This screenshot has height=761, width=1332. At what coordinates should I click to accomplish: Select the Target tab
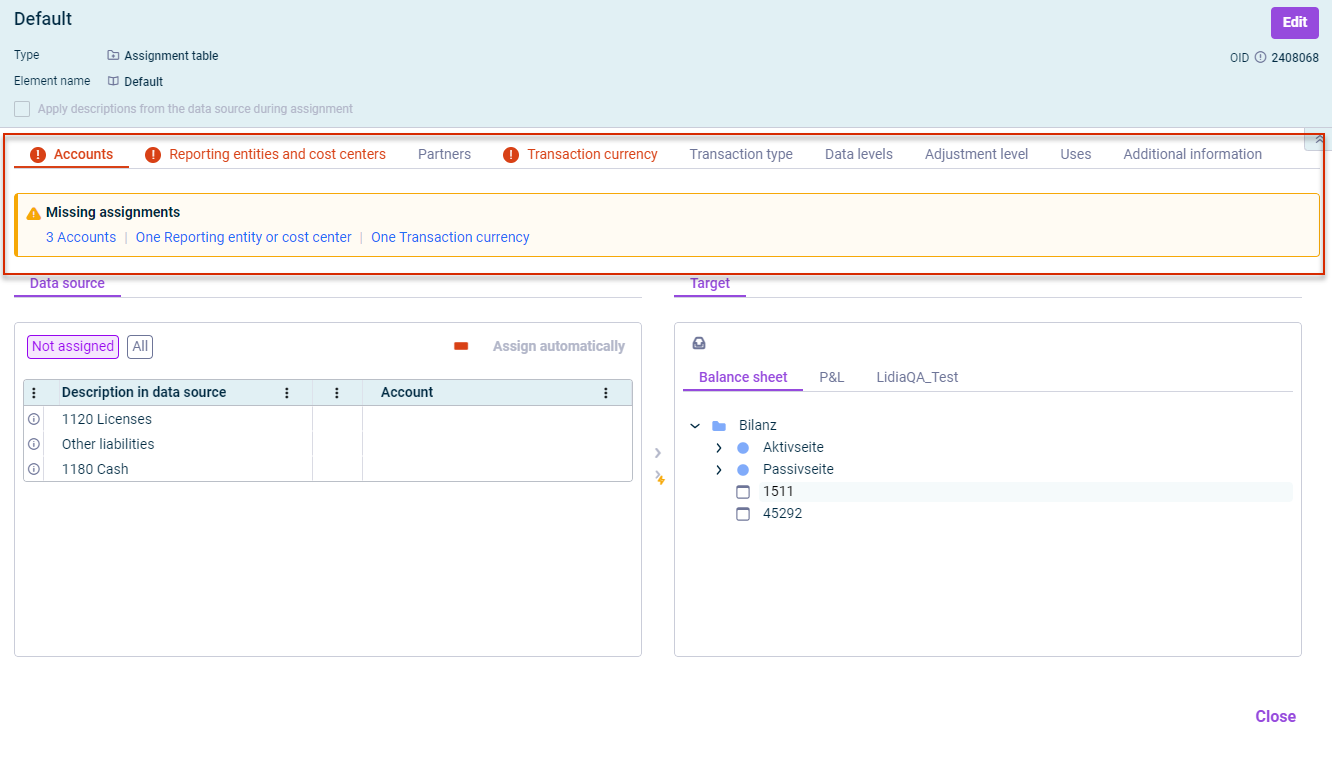710,284
